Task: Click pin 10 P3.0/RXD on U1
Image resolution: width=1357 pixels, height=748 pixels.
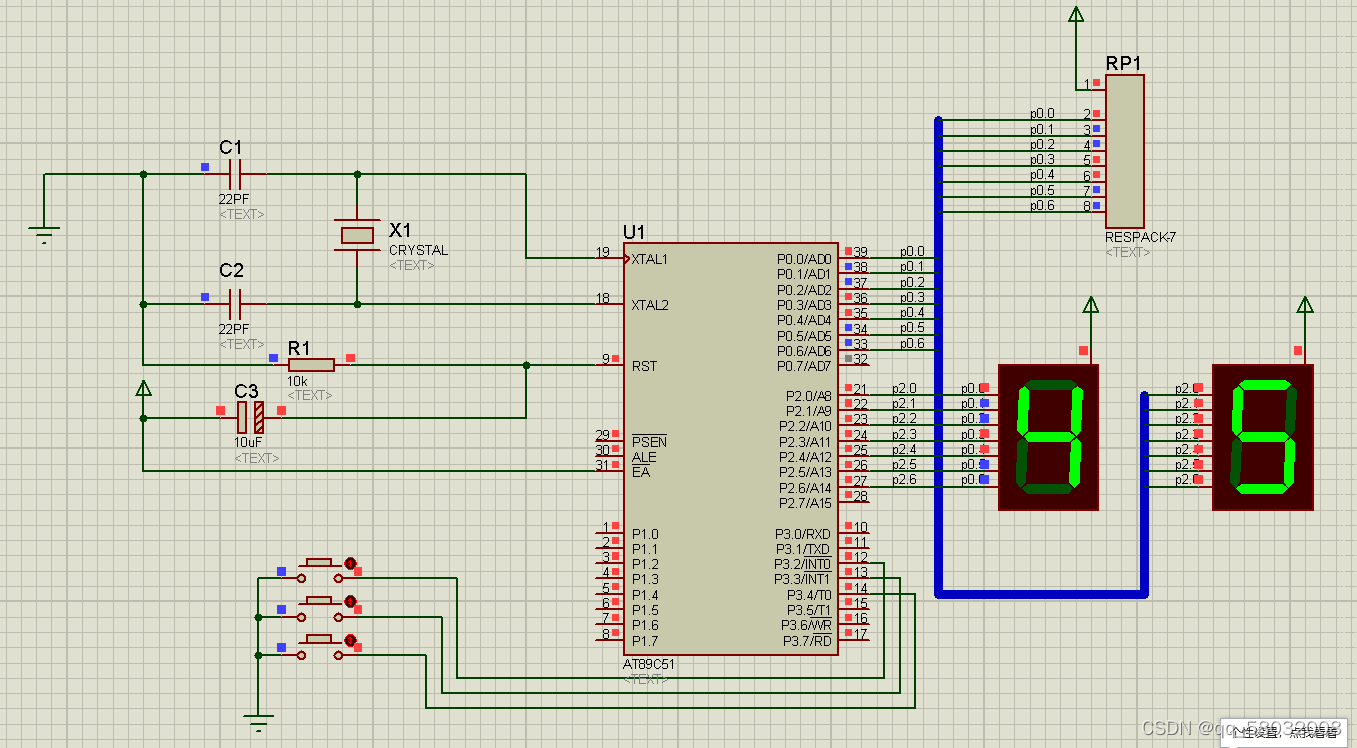Action: point(856,532)
